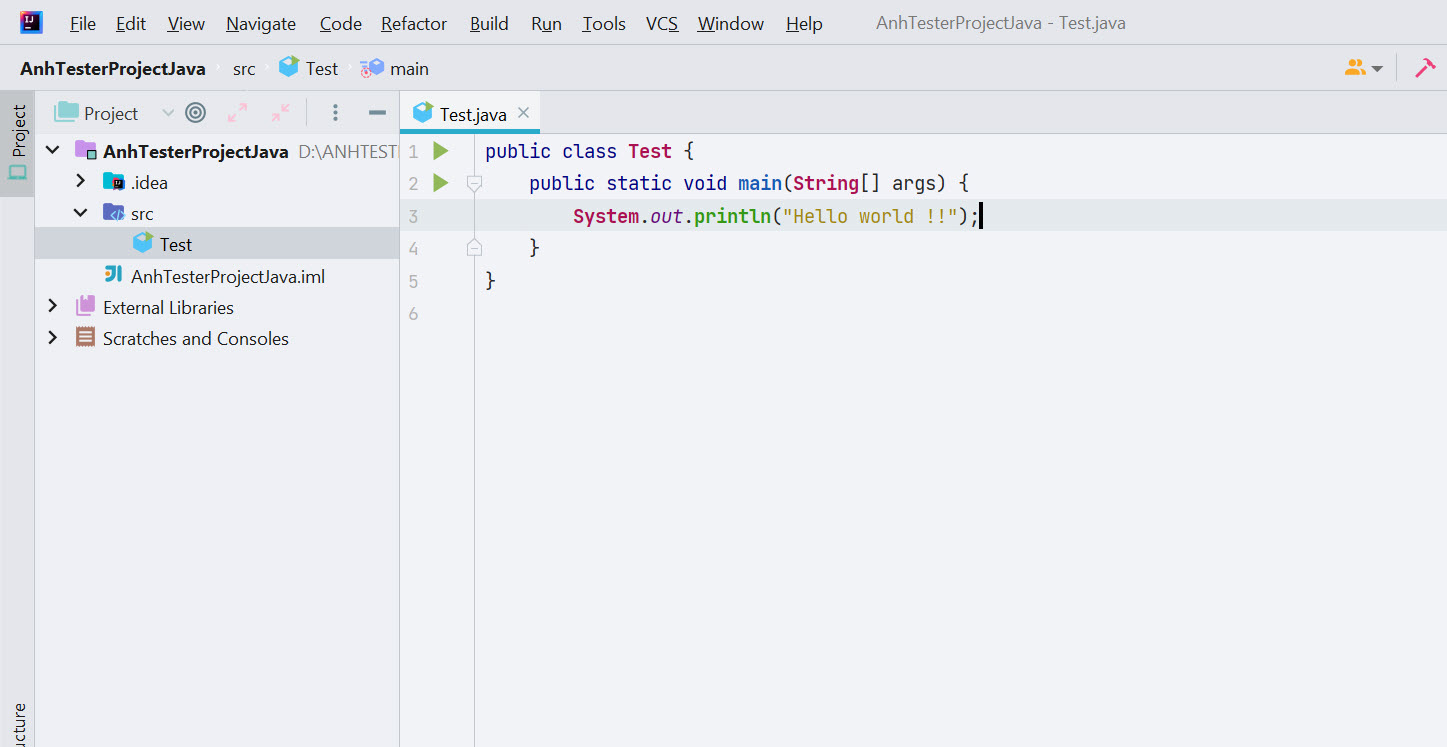Toggle the Project tool window side tab

(x=17, y=143)
